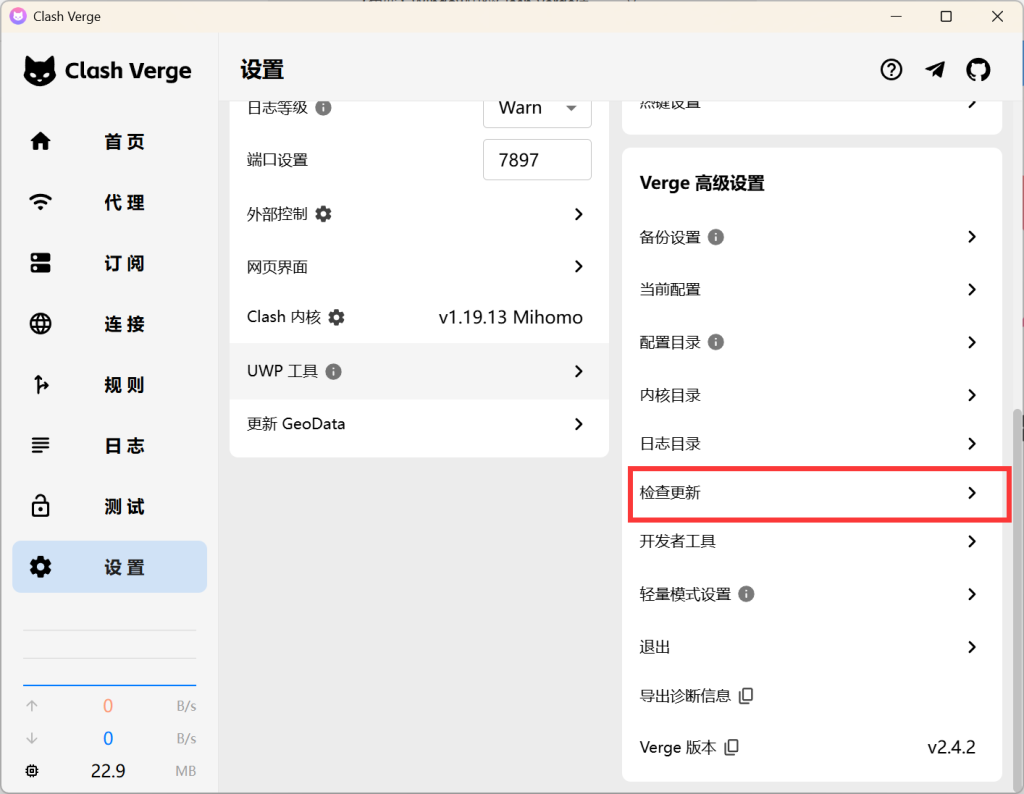
Task: Expand the 更新 GeoData row chevron
Action: [578, 424]
